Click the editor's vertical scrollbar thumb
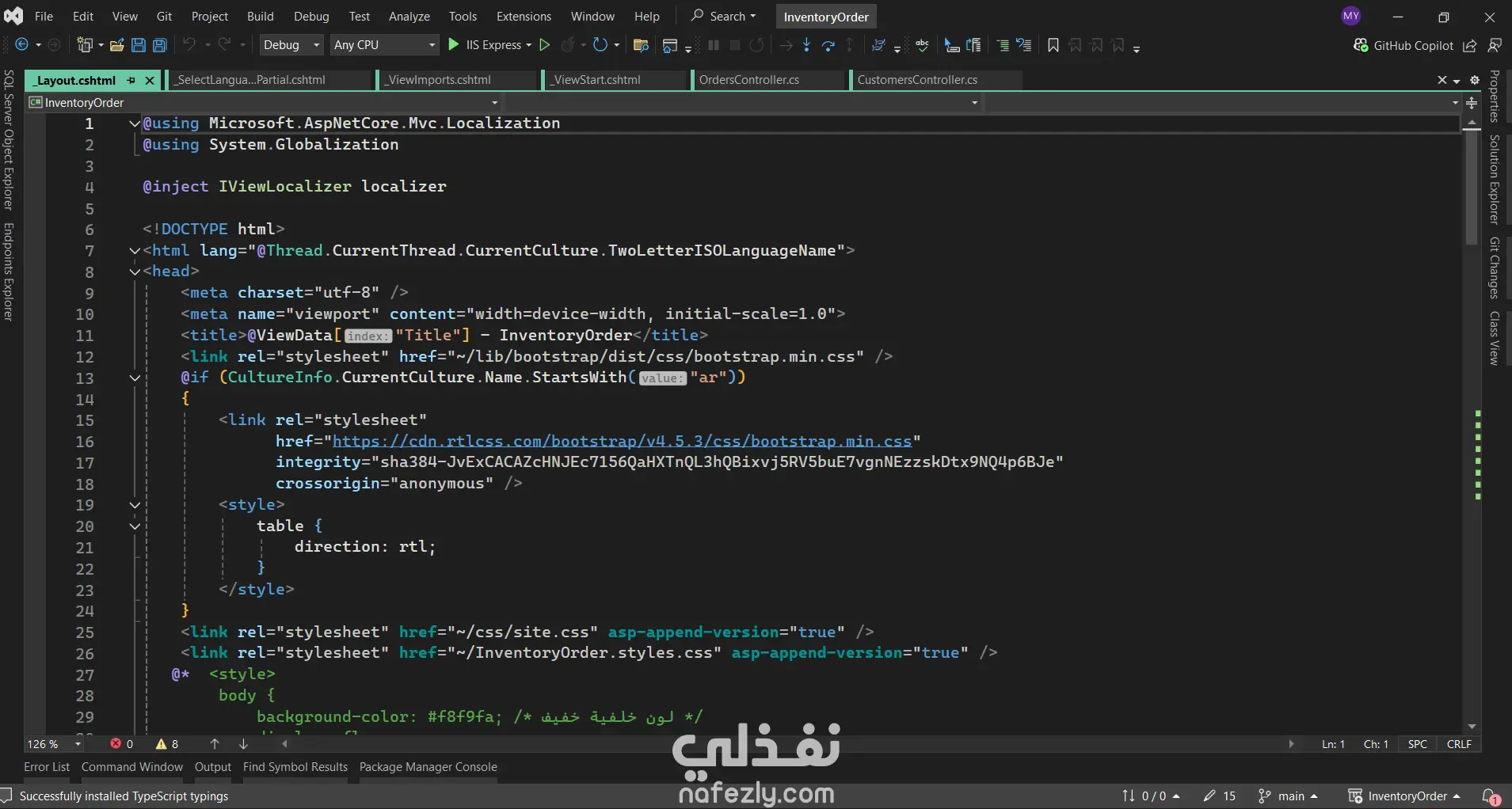 (1471, 186)
